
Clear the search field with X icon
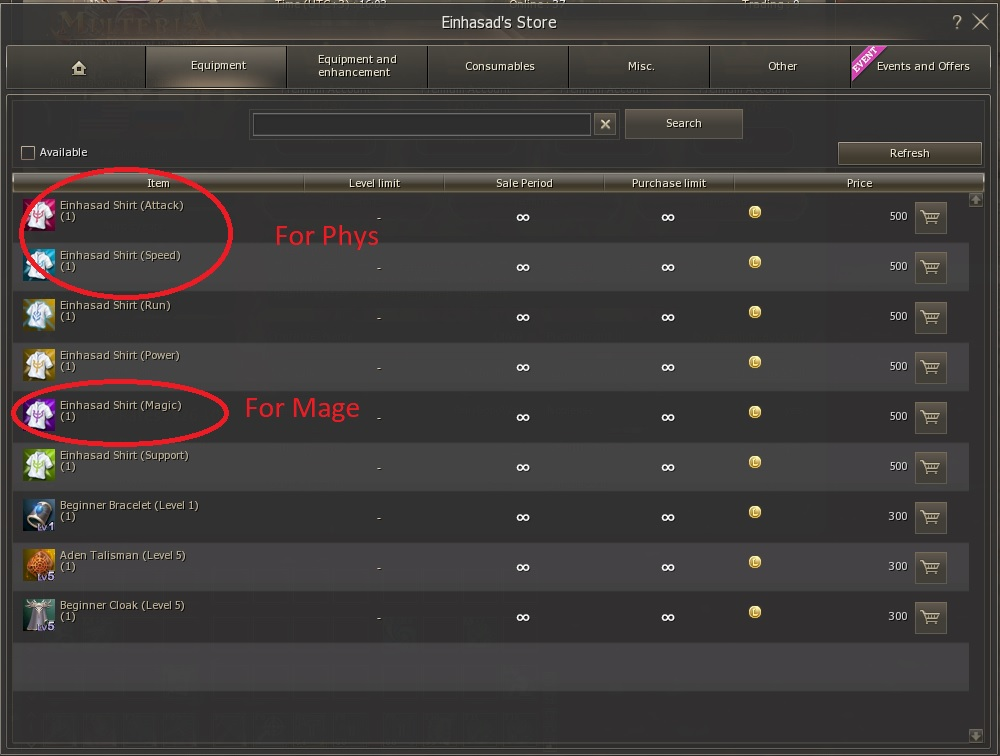pyautogui.click(x=605, y=124)
